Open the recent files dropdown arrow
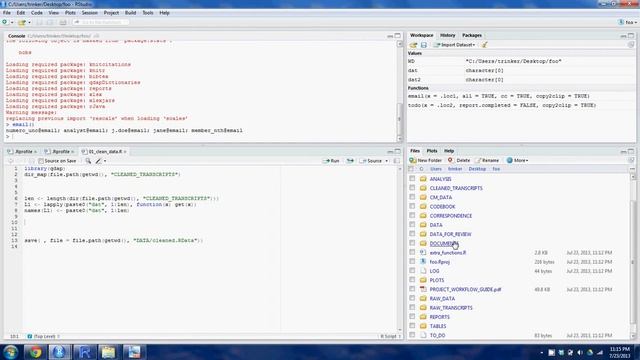The width and height of the screenshot is (640, 360). tap(29, 22)
